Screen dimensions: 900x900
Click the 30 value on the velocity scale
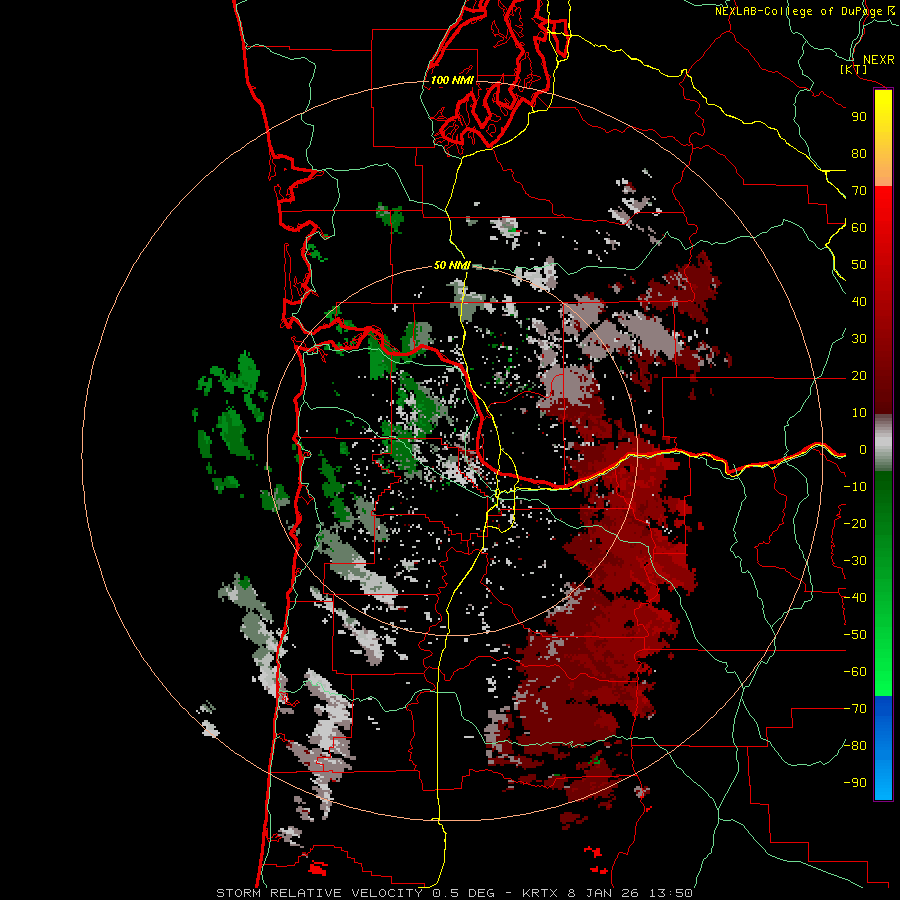click(x=859, y=339)
